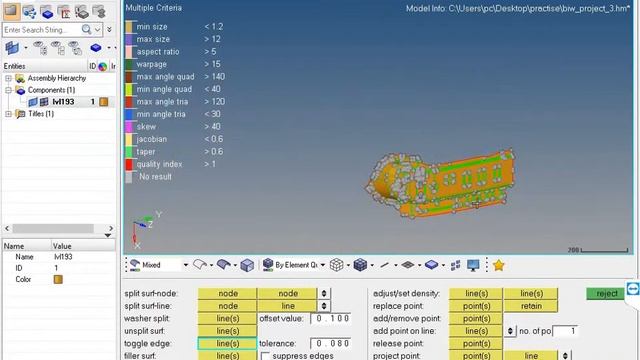Click the scattered squares shrink elements icon
Viewport: 640px width, 360px height.
click(x=455, y=265)
